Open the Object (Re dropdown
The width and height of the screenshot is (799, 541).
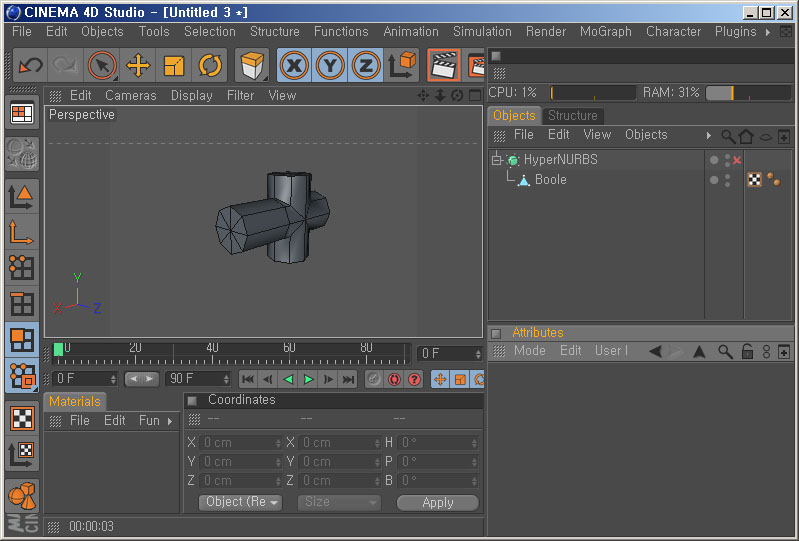pyautogui.click(x=240, y=502)
